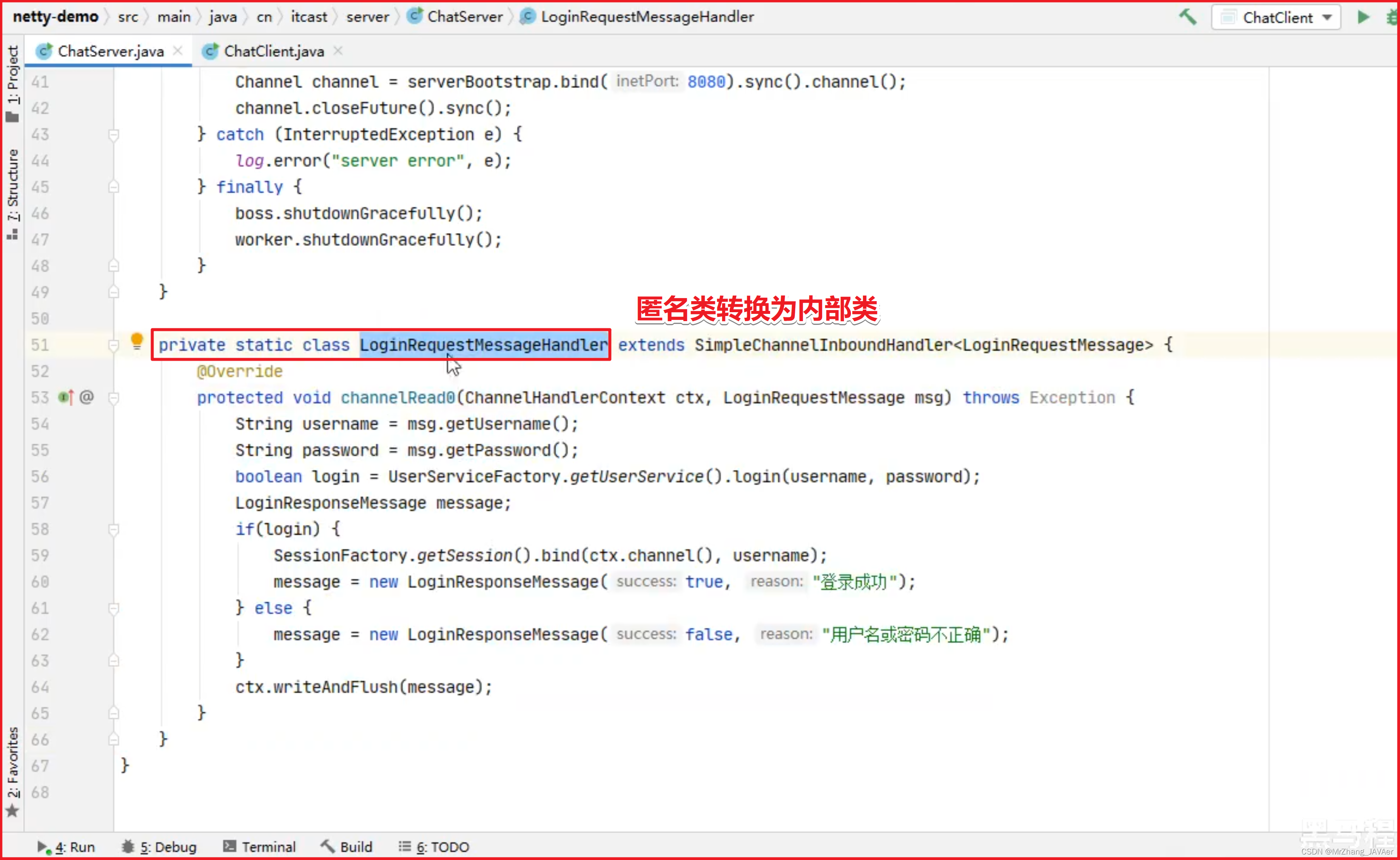1400x860 pixels.
Task: Collapse the class fold marker on line 51
Action: [114, 345]
